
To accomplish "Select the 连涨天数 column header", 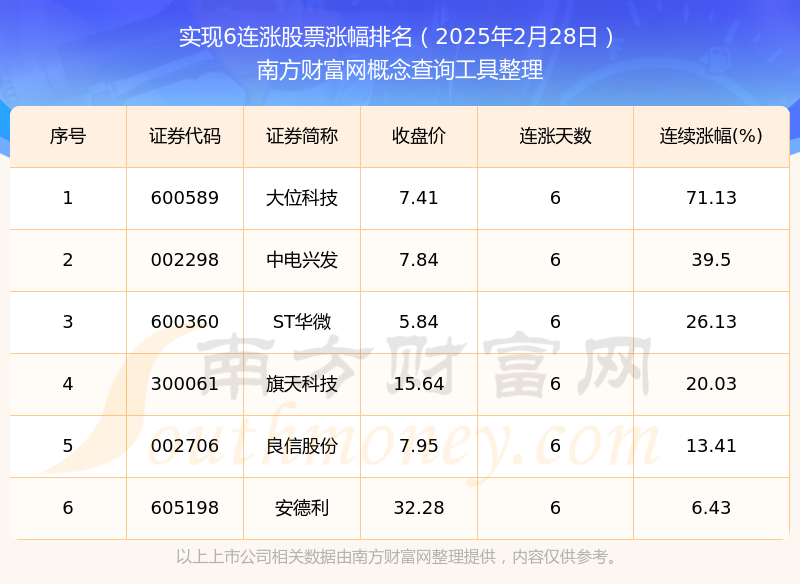I will pyautogui.click(x=556, y=136).
